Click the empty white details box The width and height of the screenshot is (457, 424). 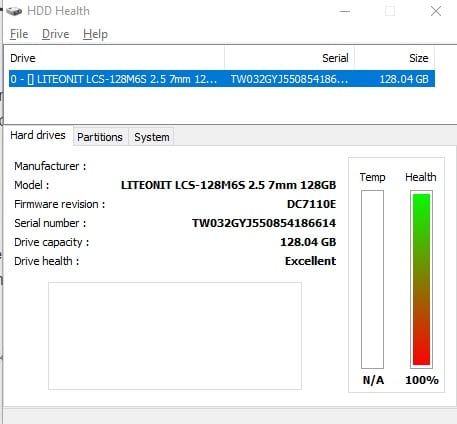pos(175,336)
